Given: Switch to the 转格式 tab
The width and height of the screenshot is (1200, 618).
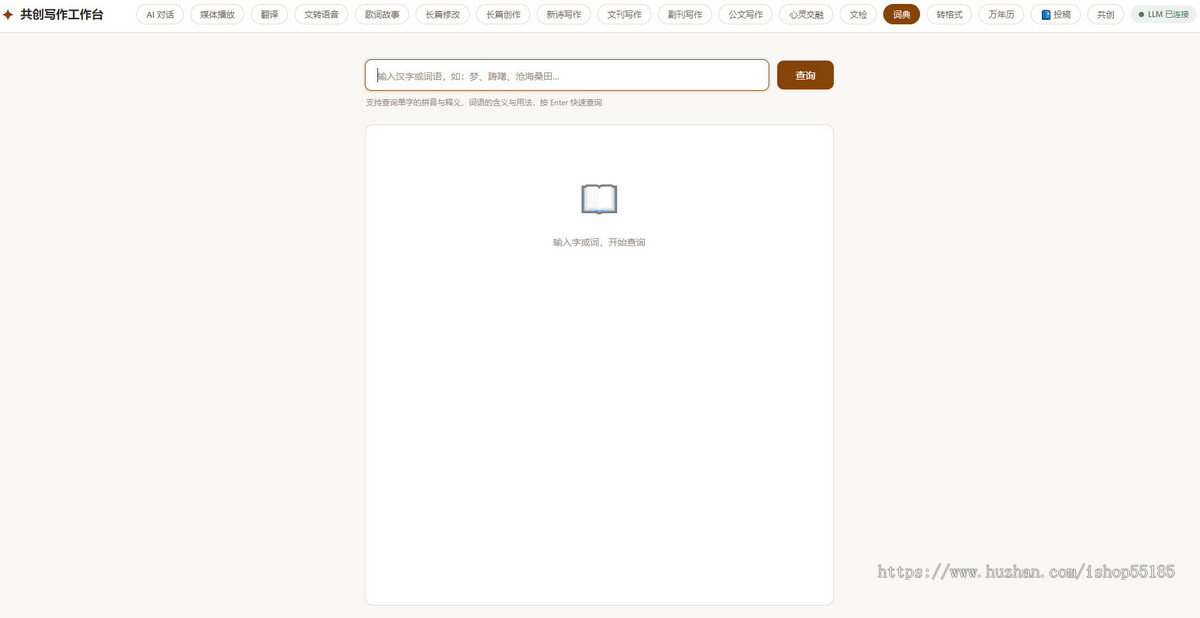Looking at the screenshot, I should (x=949, y=15).
